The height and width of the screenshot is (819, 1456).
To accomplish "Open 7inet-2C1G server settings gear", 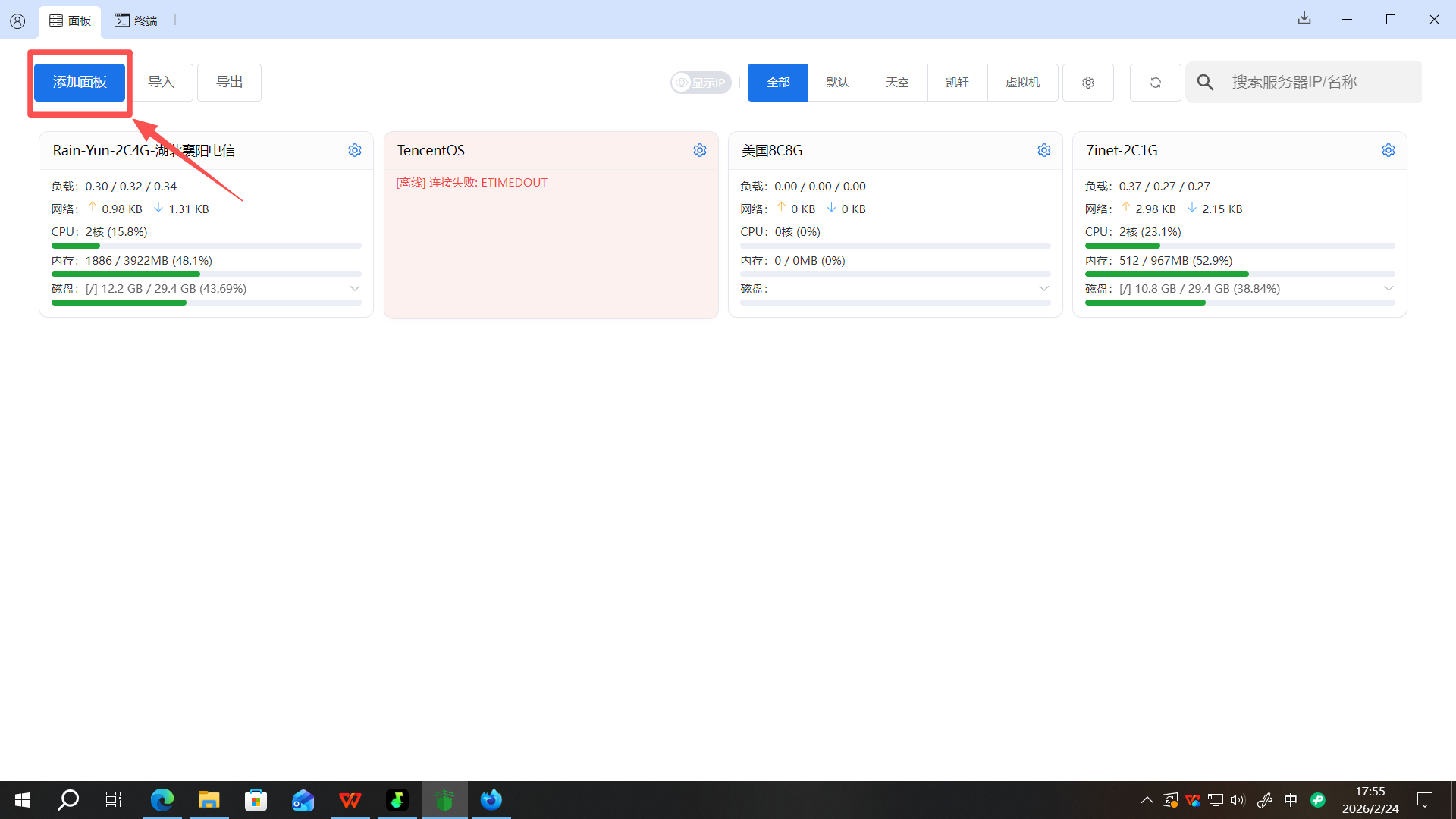I will click(x=1388, y=150).
